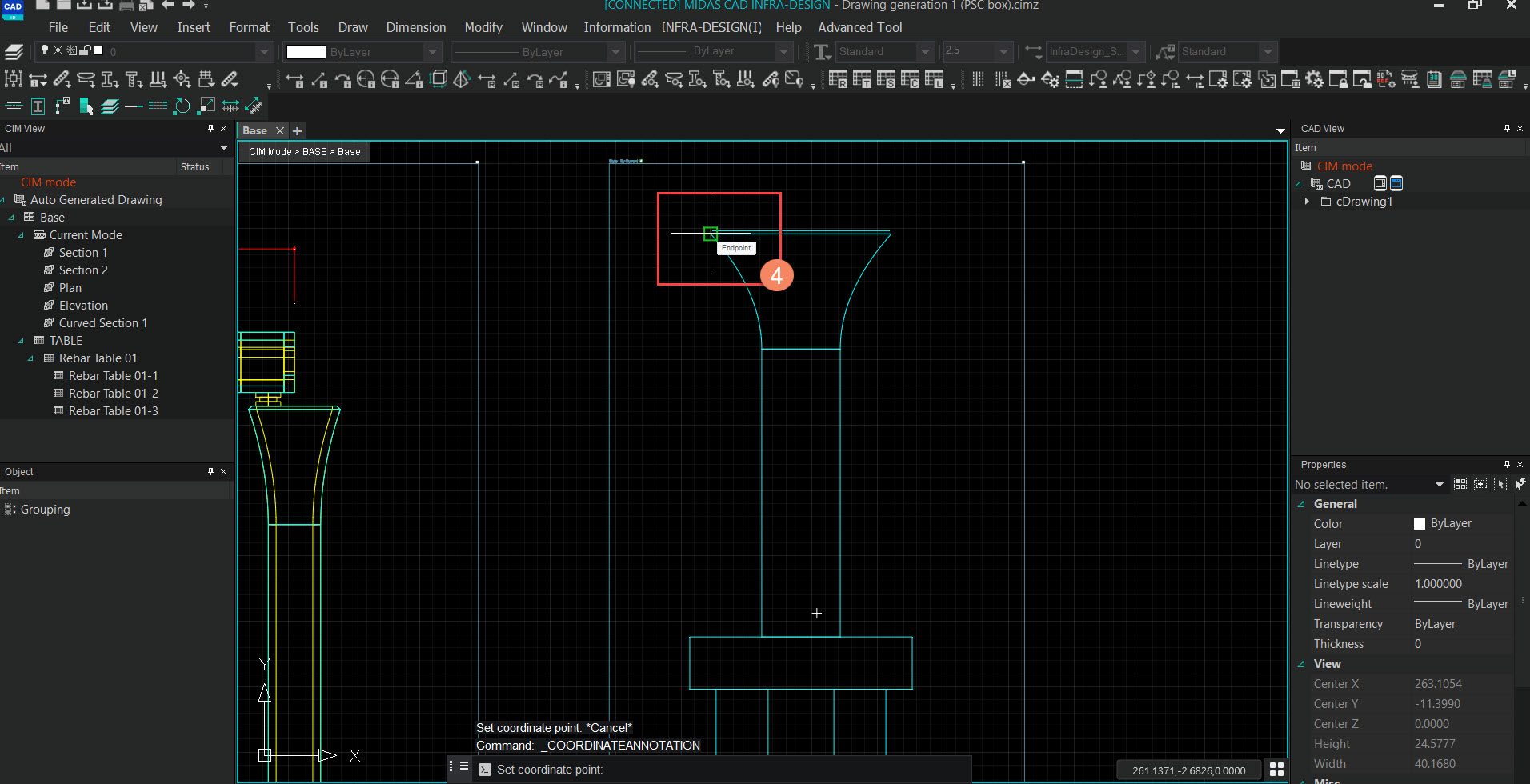
Task: Click the scale diagonal arrow icon
Action: coord(206,106)
